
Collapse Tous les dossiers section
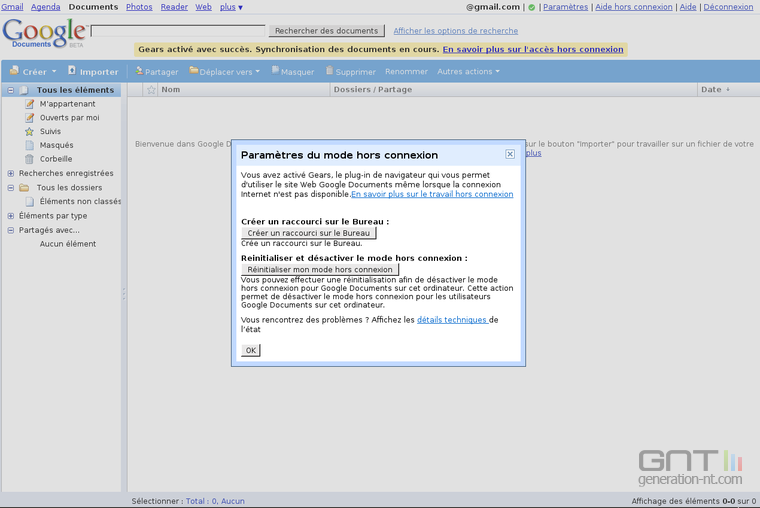click(x=11, y=188)
